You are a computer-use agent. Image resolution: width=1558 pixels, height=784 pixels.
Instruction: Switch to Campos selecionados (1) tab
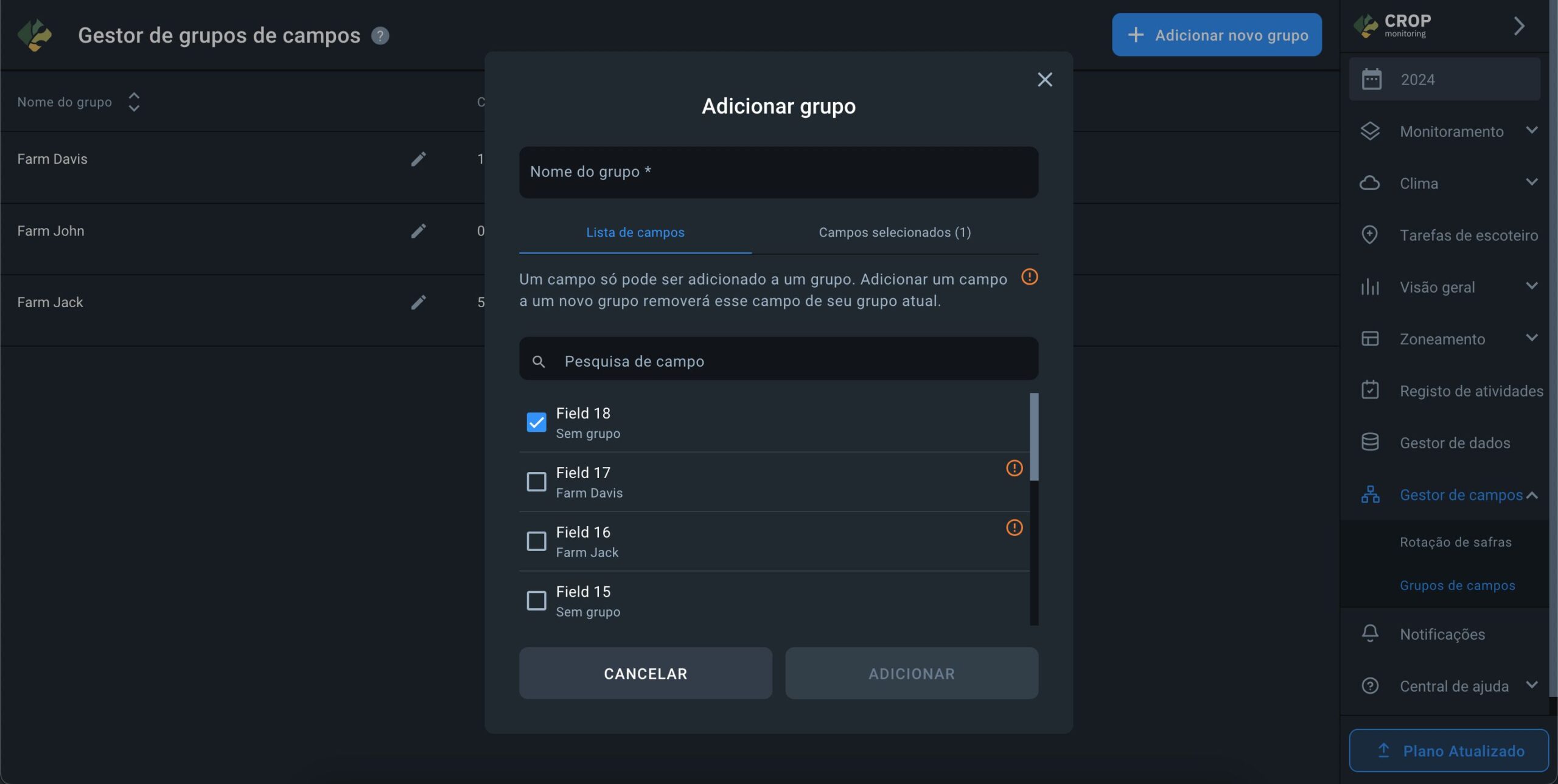[895, 232]
